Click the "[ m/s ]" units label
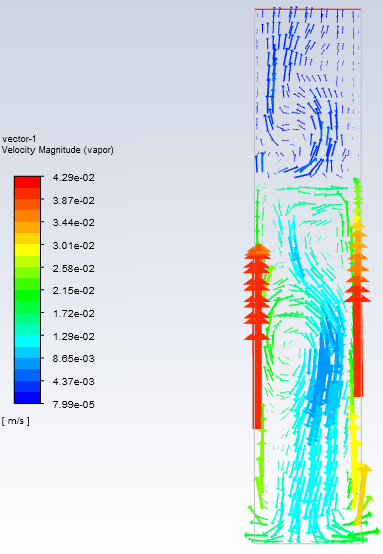 (16, 421)
